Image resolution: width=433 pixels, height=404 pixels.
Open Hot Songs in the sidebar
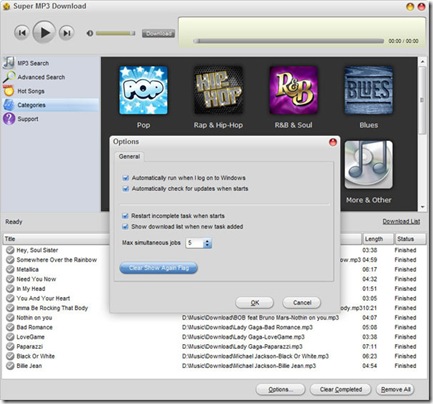[31, 91]
